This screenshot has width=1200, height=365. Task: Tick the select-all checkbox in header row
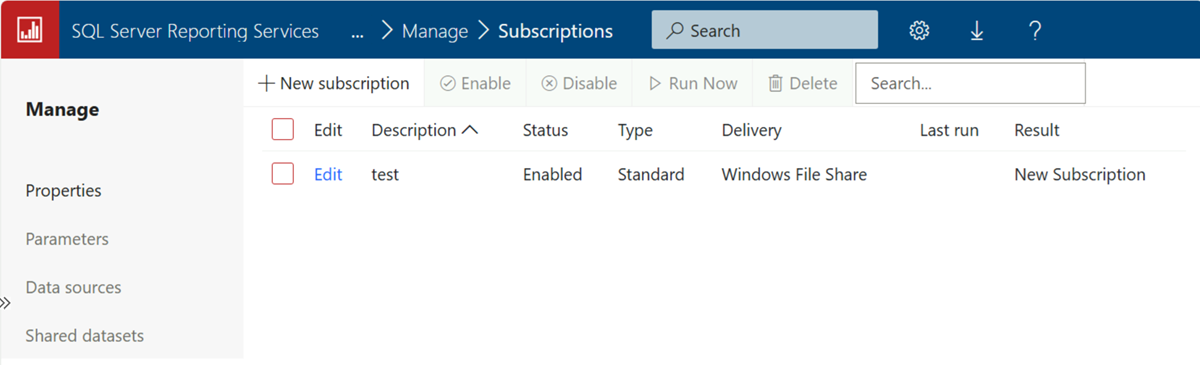283,130
